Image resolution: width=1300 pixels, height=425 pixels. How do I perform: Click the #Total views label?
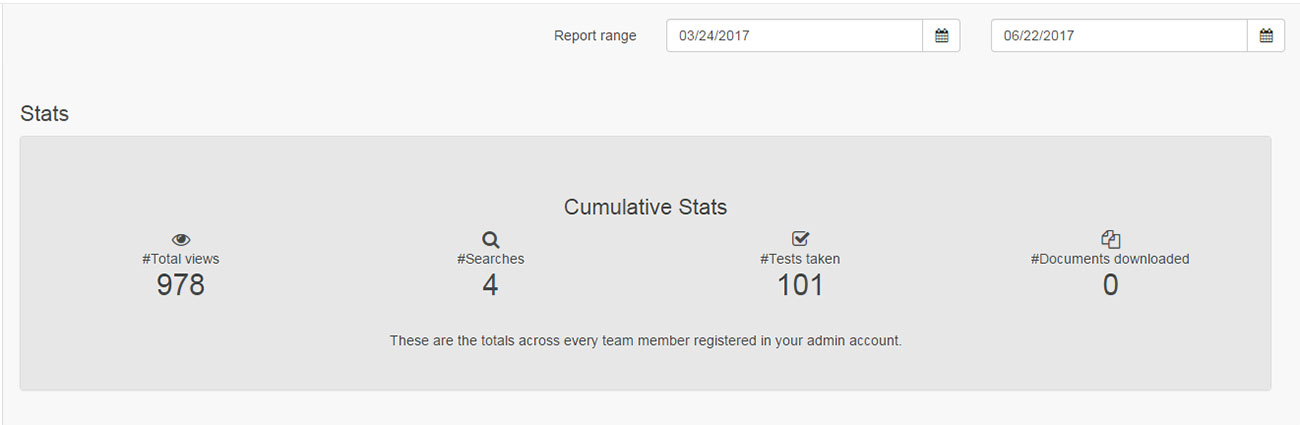click(181, 259)
